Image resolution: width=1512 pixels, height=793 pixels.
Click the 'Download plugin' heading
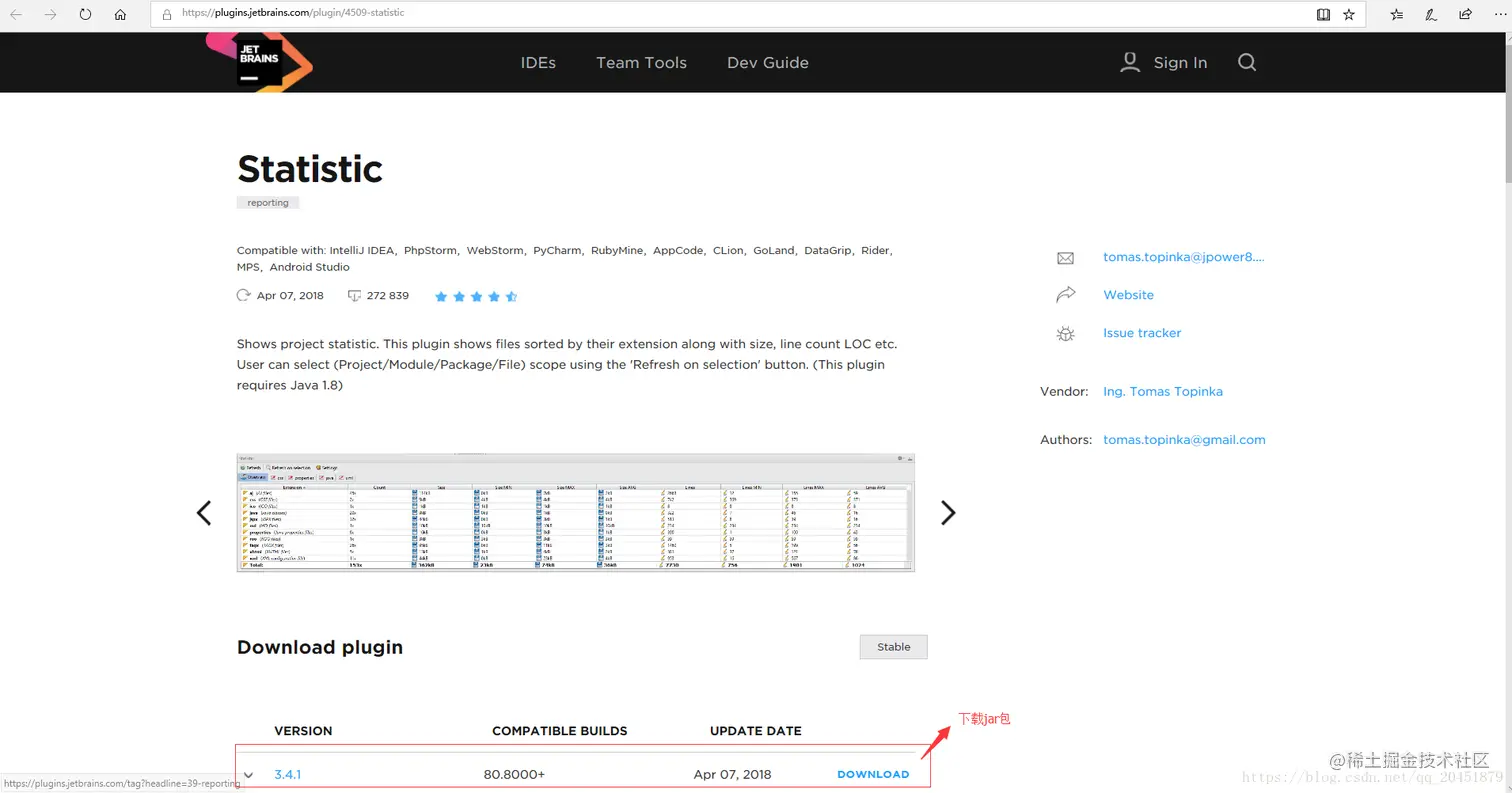pyautogui.click(x=320, y=647)
